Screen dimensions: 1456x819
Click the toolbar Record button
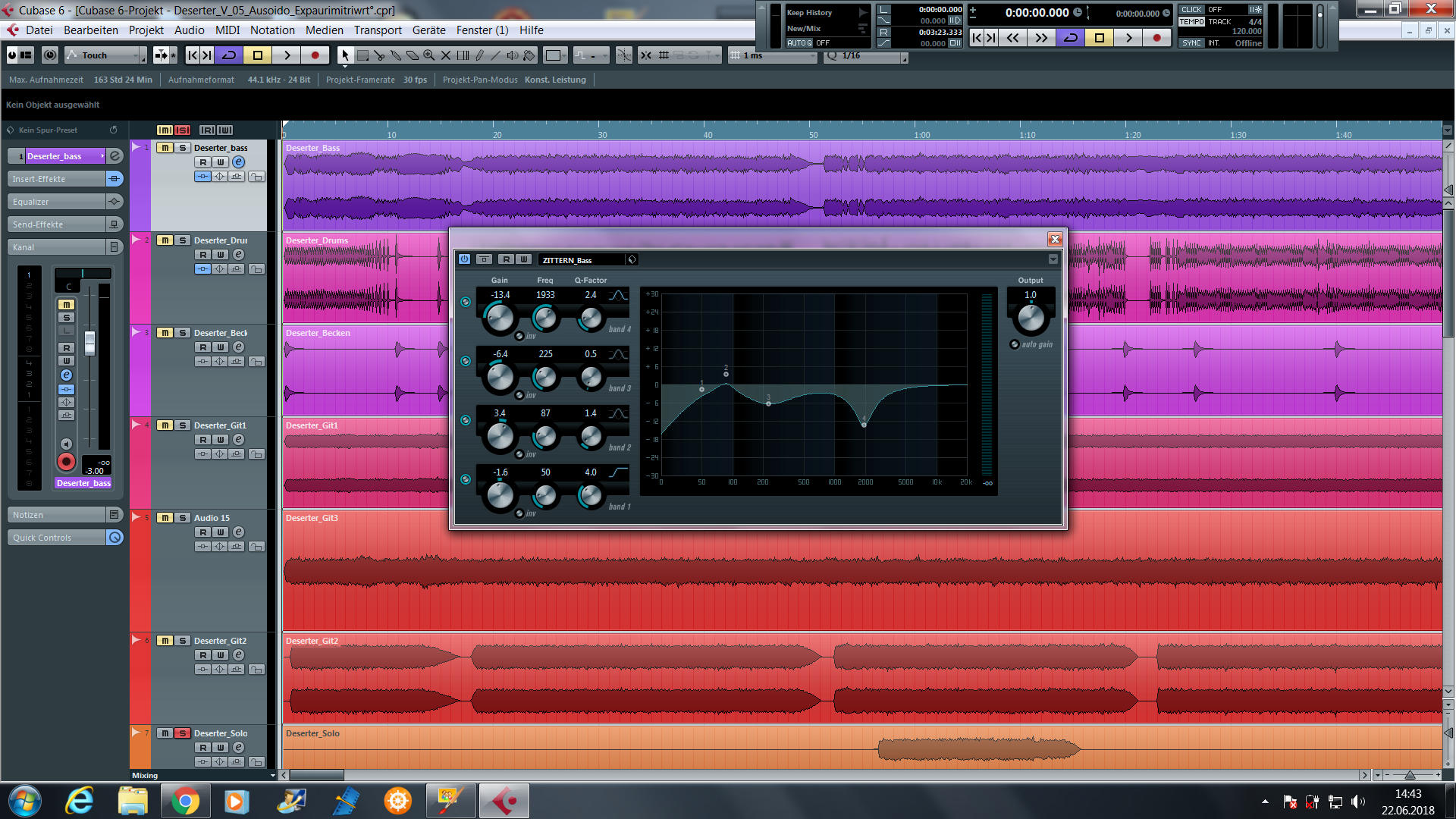(x=315, y=55)
